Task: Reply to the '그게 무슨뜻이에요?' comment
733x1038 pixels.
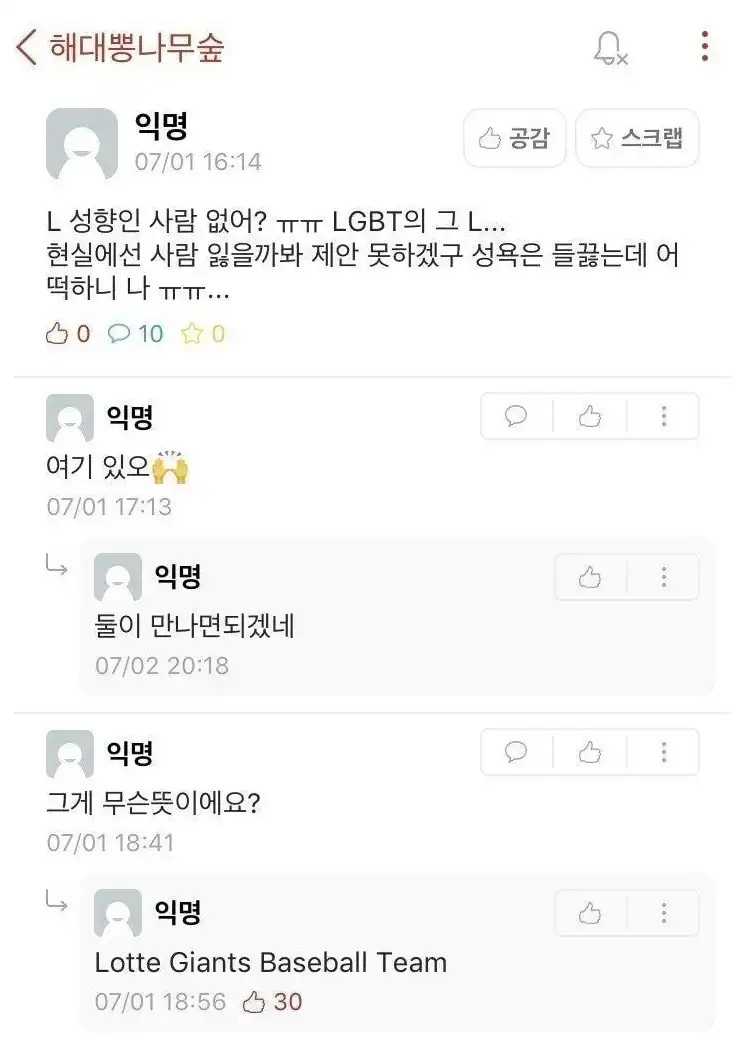Action: (x=517, y=752)
